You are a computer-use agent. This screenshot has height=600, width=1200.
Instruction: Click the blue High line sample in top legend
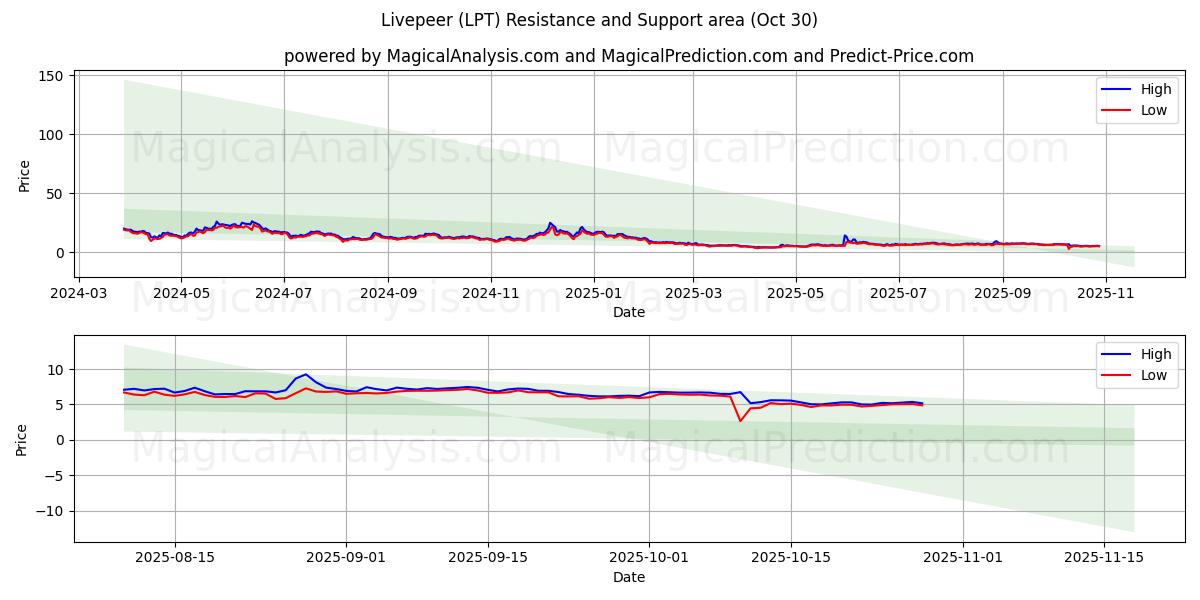(x=1117, y=89)
